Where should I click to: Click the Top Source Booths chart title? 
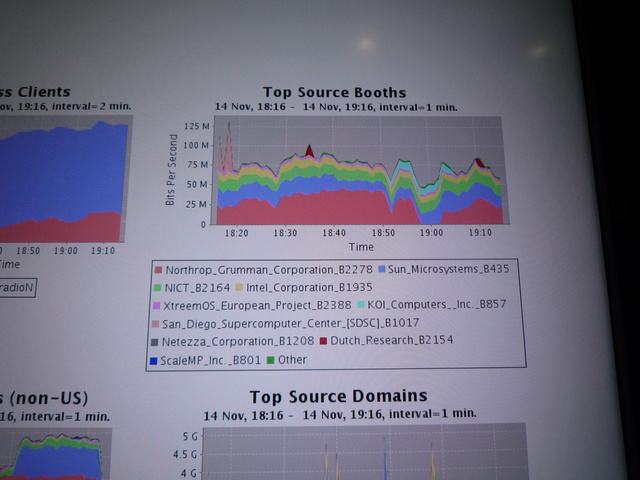pyautogui.click(x=334, y=92)
